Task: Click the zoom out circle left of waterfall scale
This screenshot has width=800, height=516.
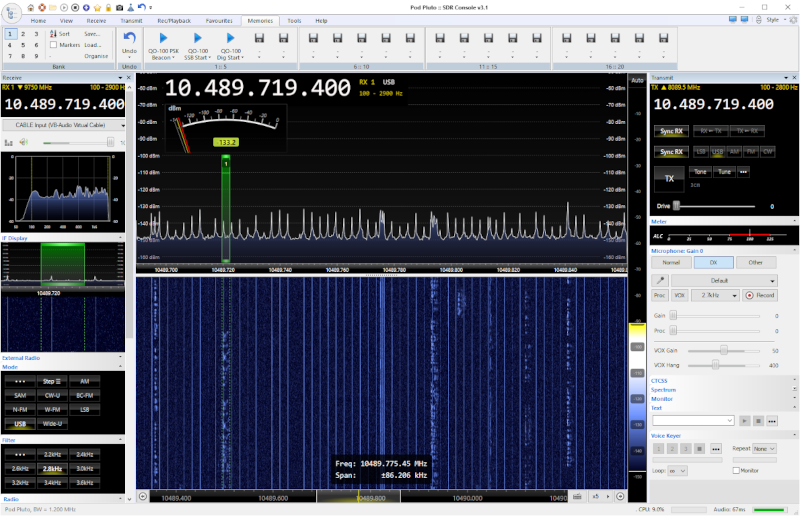Action: click(143, 496)
